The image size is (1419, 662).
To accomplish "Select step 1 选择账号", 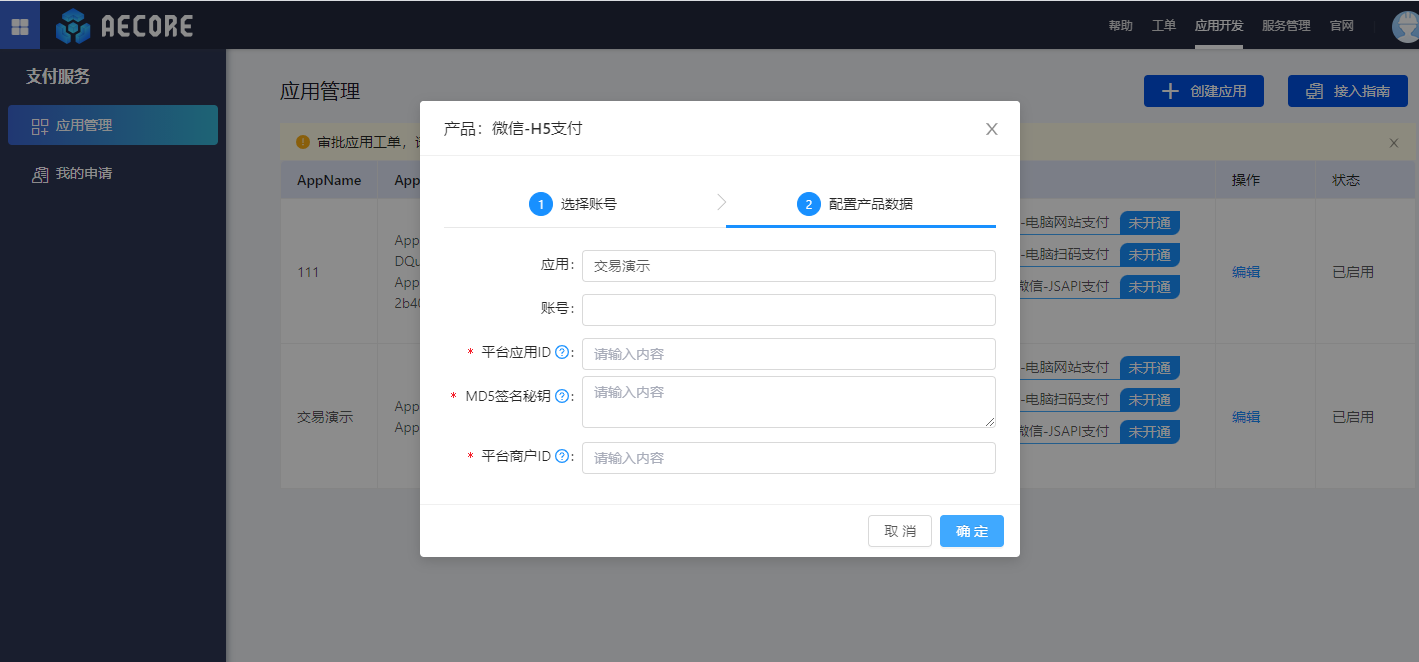I will [574, 204].
